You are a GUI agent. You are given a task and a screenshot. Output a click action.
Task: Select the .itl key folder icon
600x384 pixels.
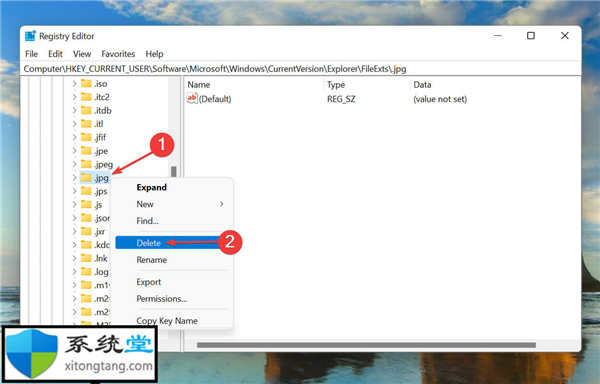(x=86, y=124)
